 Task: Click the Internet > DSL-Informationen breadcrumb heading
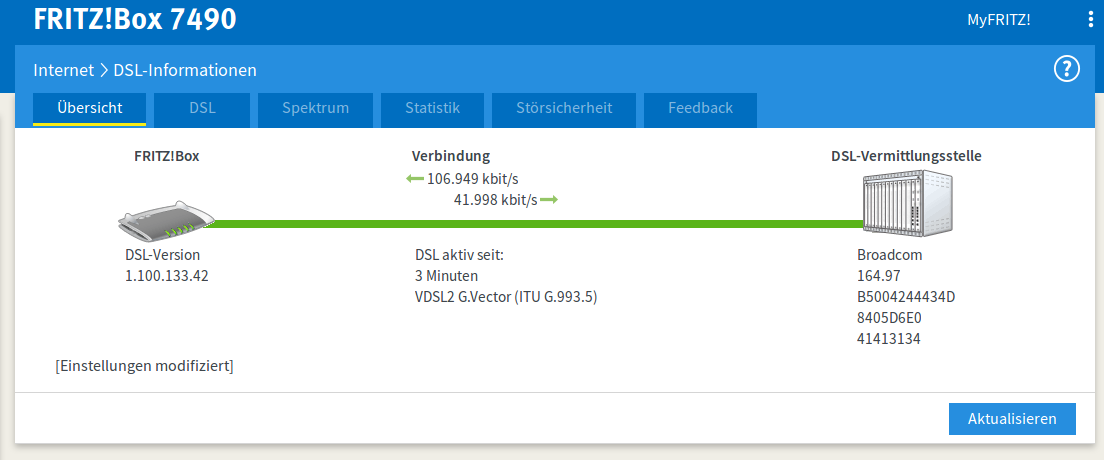(x=145, y=70)
